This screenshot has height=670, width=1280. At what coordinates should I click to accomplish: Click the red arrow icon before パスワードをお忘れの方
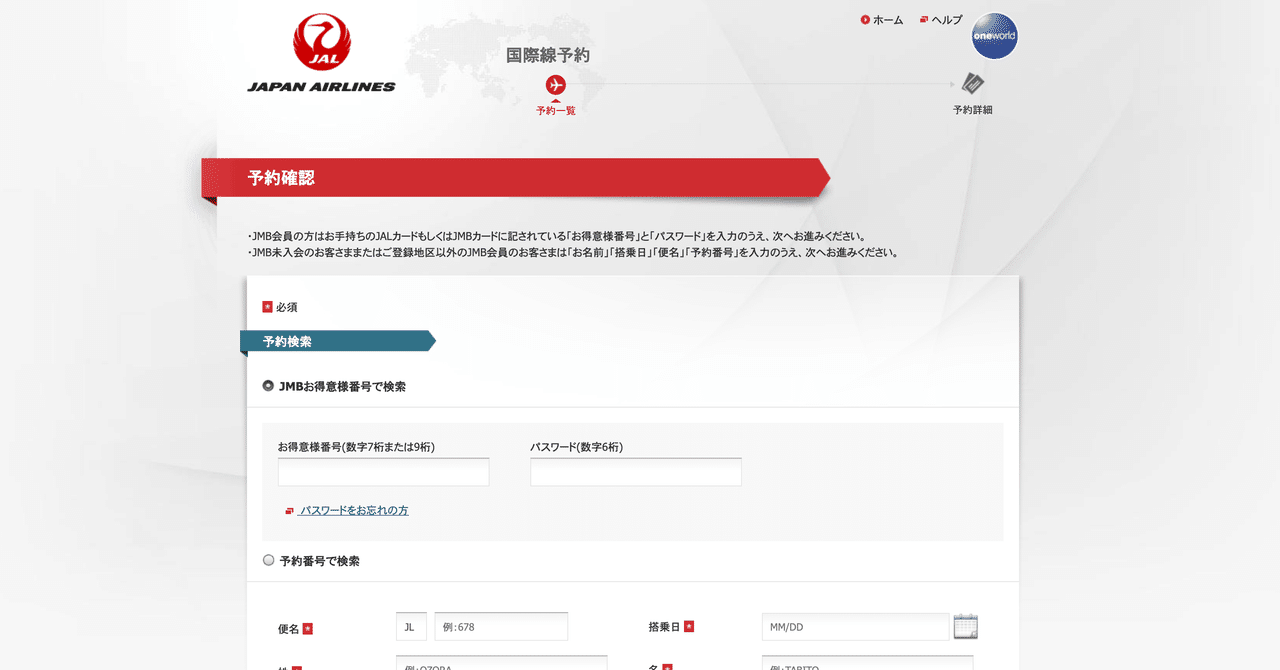[289, 510]
